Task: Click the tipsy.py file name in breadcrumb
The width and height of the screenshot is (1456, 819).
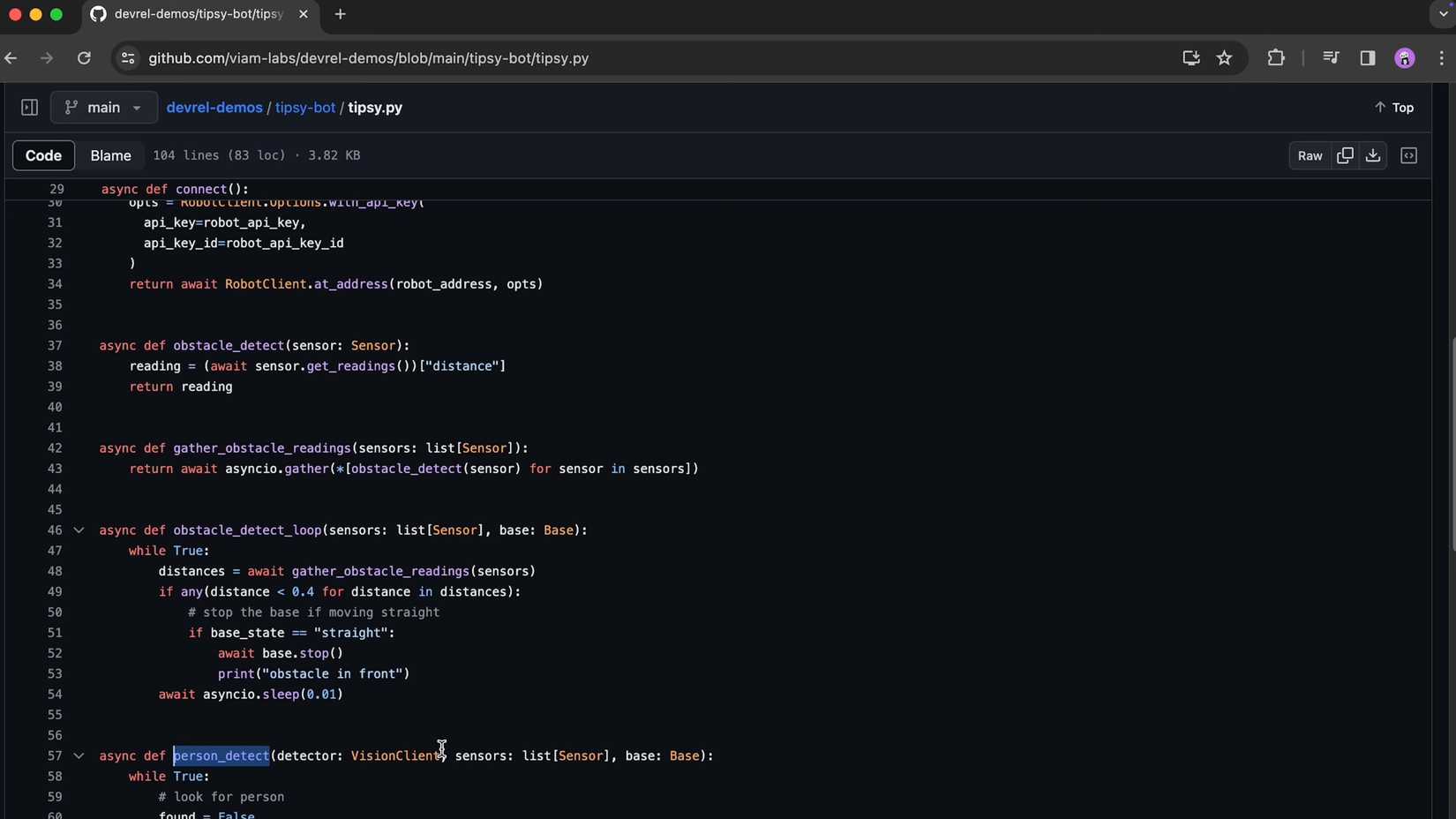Action: point(375,108)
